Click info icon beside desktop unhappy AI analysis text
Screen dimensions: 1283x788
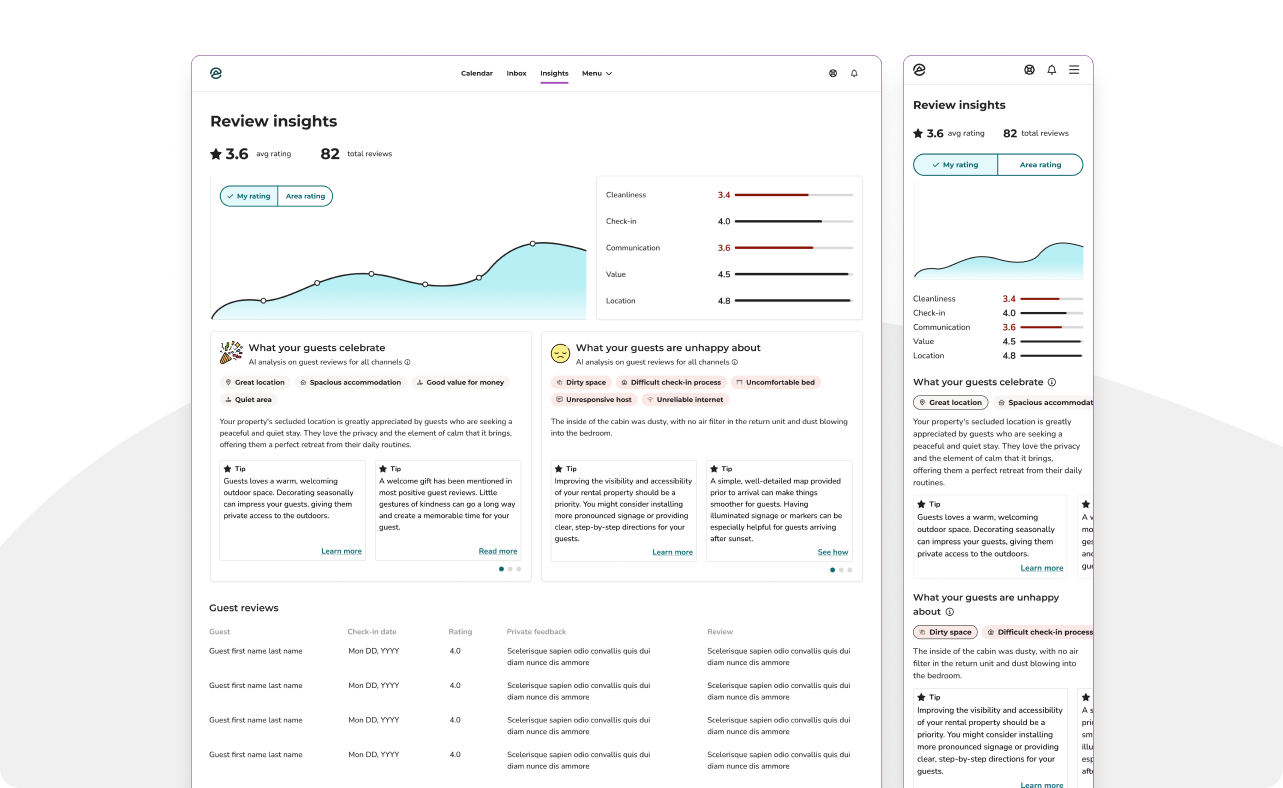tap(735, 362)
